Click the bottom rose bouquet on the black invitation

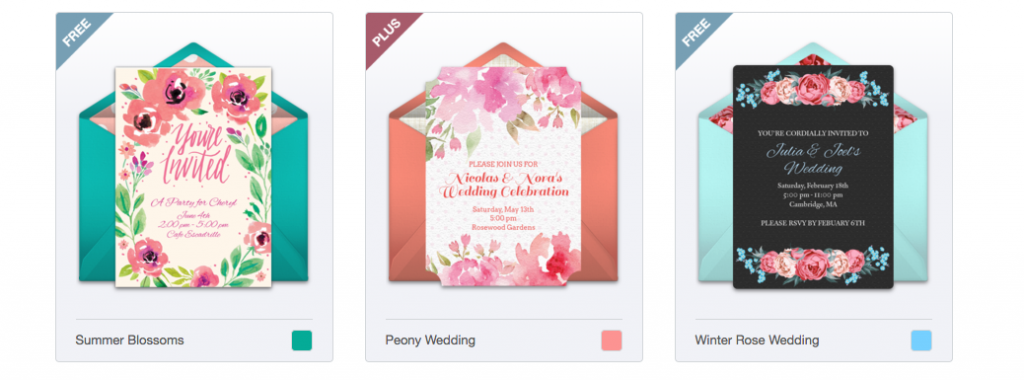pos(813,263)
